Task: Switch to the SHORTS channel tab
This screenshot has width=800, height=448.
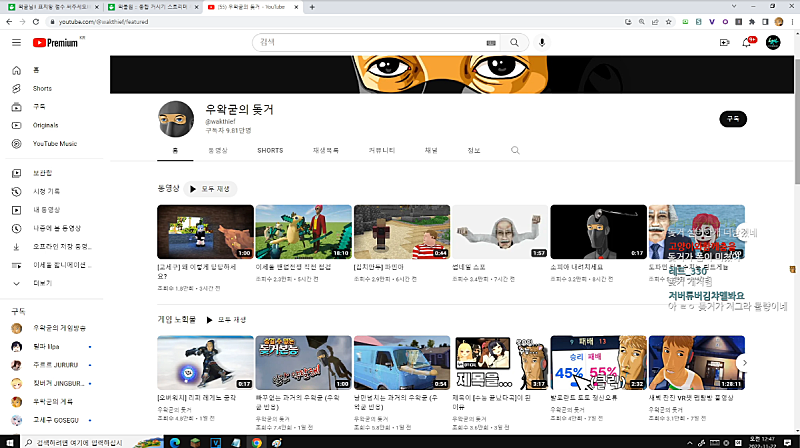Action: pos(270,150)
